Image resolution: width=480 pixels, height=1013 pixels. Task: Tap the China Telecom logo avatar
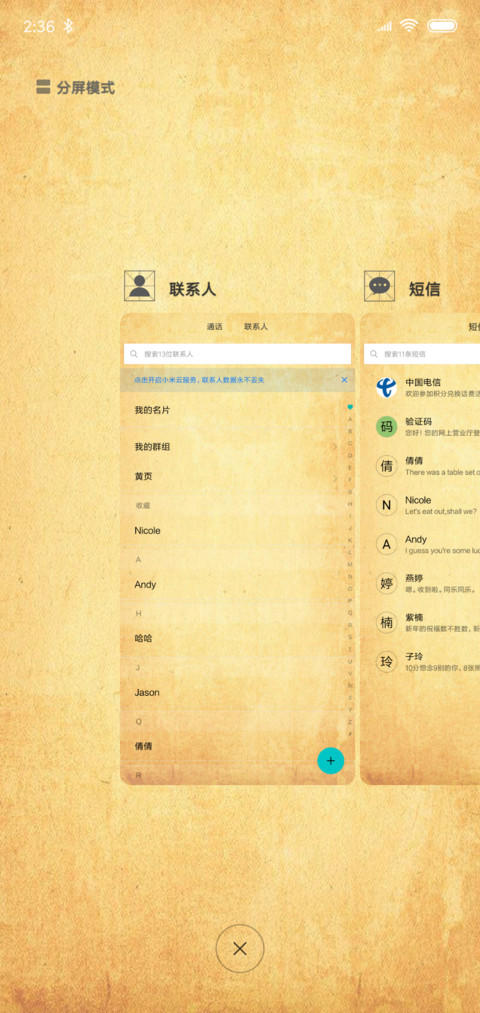coord(386,388)
